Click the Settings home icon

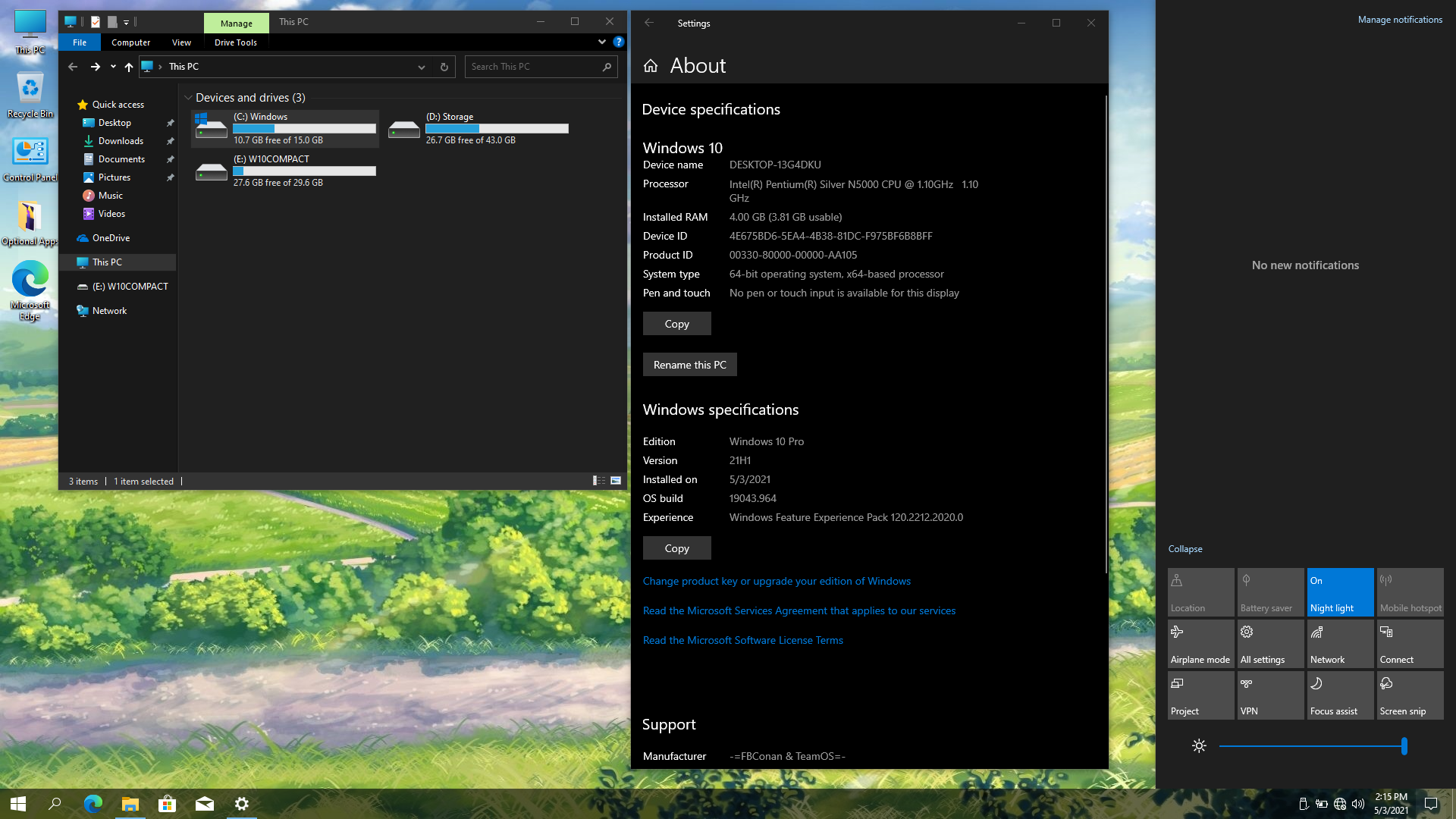click(x=651, y=66)
